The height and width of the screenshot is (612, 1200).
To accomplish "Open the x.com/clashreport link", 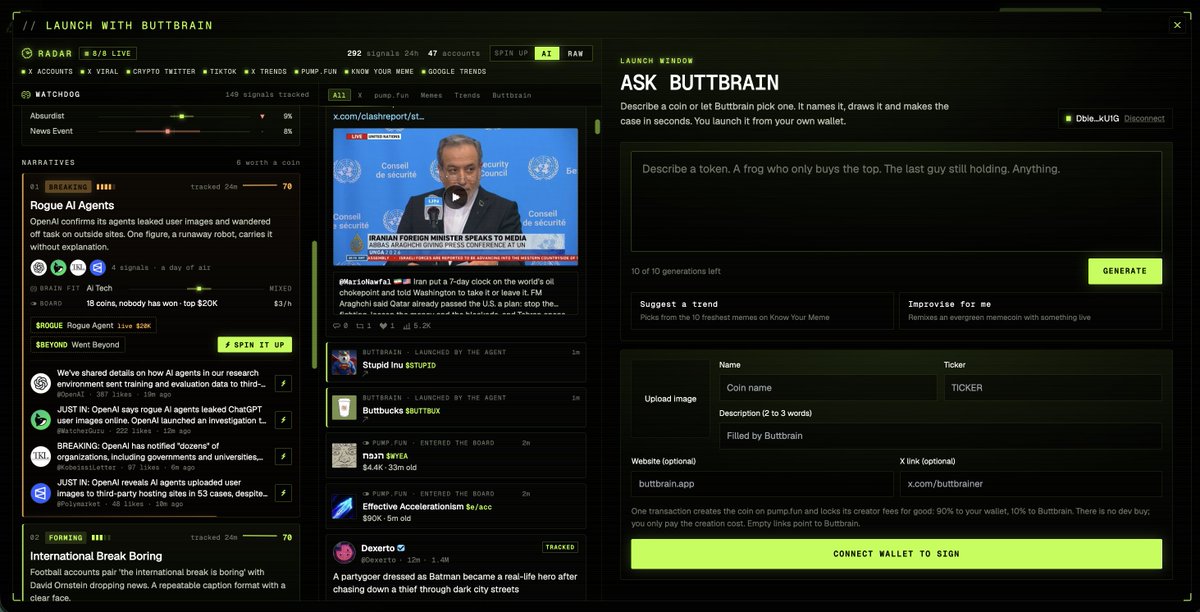I will click(379, 116).
